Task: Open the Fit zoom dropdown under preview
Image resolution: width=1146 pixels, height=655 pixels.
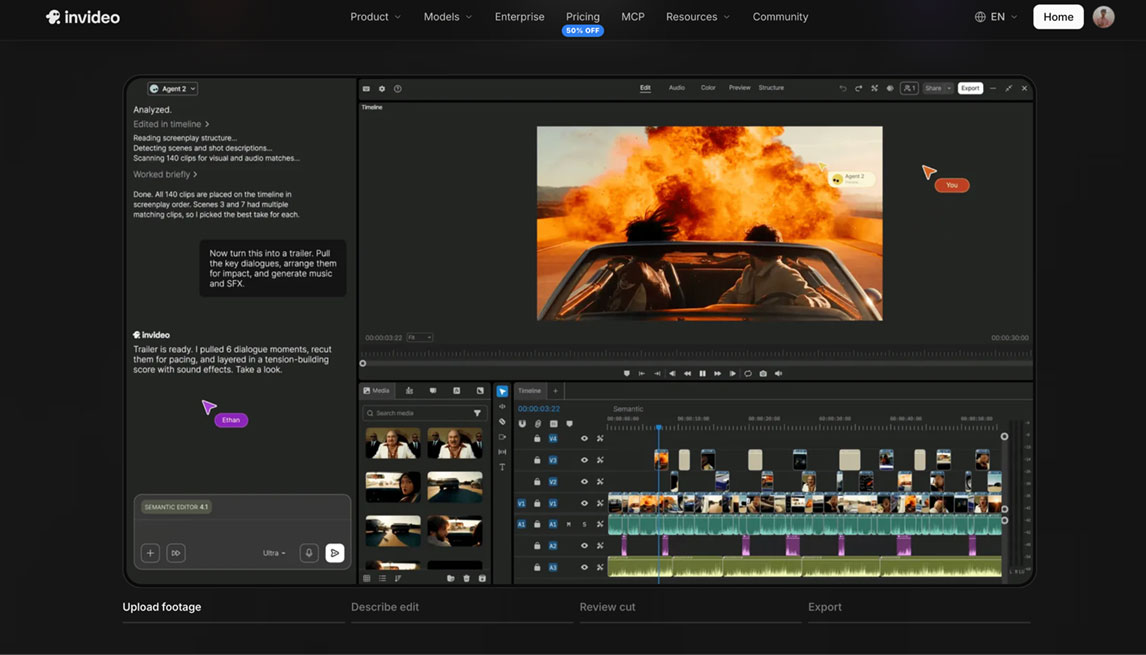Action: pyautogui.click(x=420, y=338)
